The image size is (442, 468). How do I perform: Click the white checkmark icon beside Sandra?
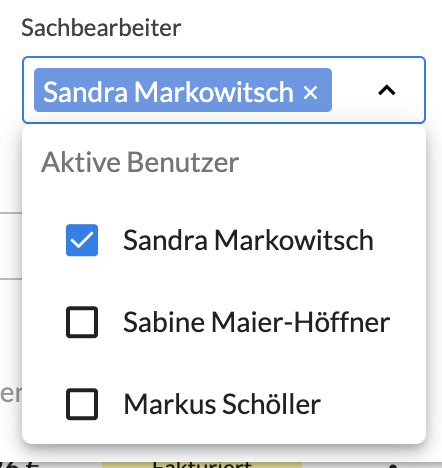(82, 240)
